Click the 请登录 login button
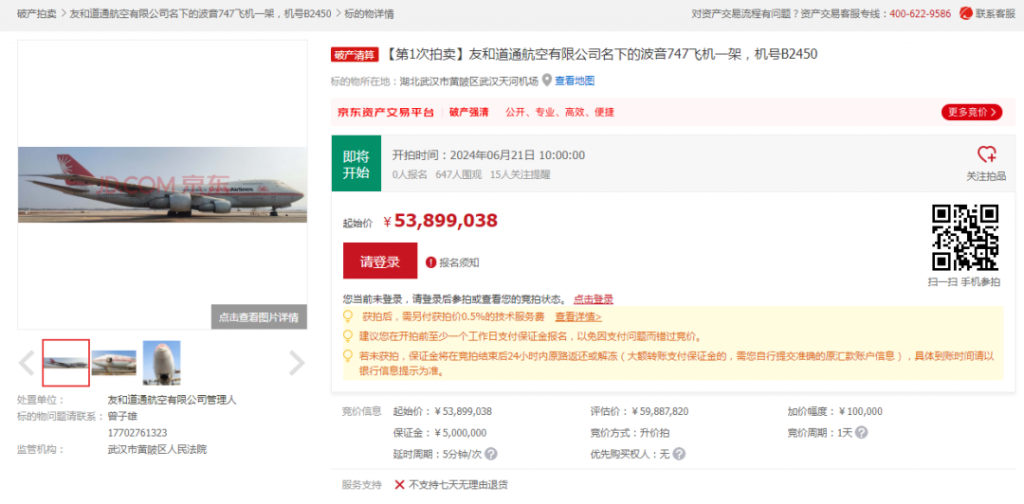This screenshot has width=1024, height=504. (x=380, y=261)
